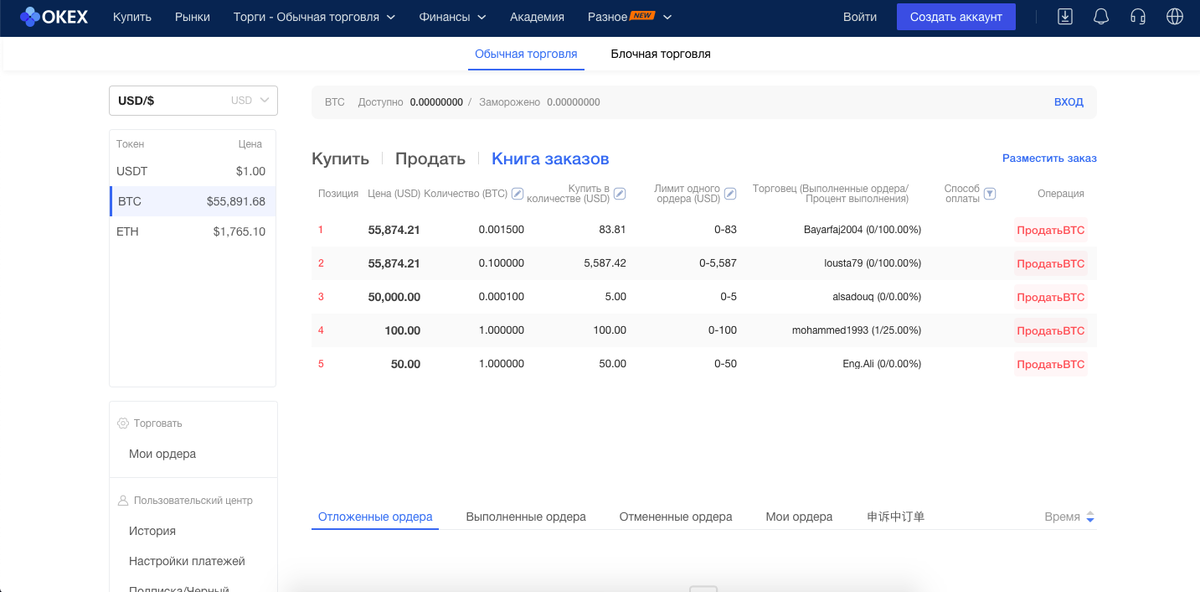This screenshot has height=592, width=1200.
Task: Expand the Торги - Обычная торговля menu
Action: tap(314, 17)
